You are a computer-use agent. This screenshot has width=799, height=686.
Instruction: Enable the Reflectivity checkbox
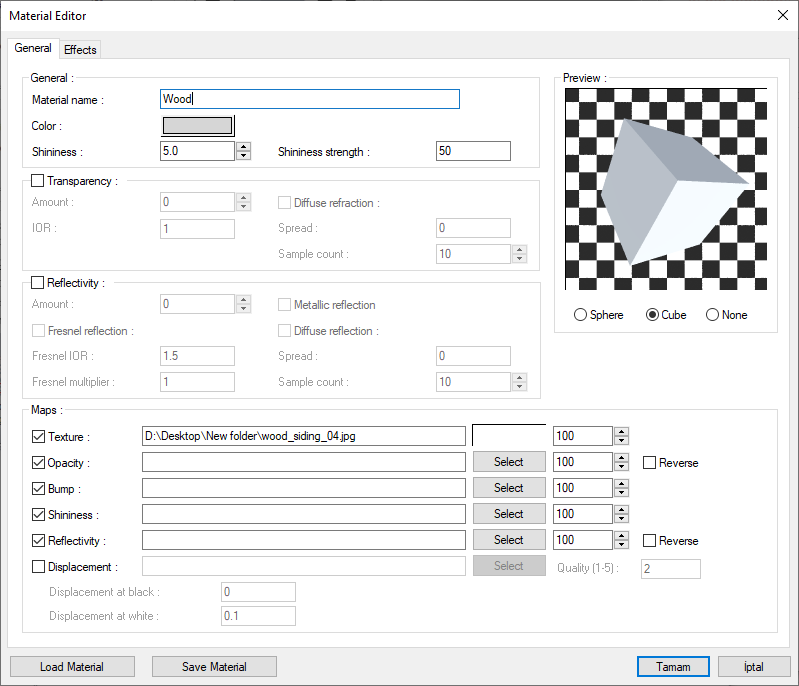coord(38,283)
